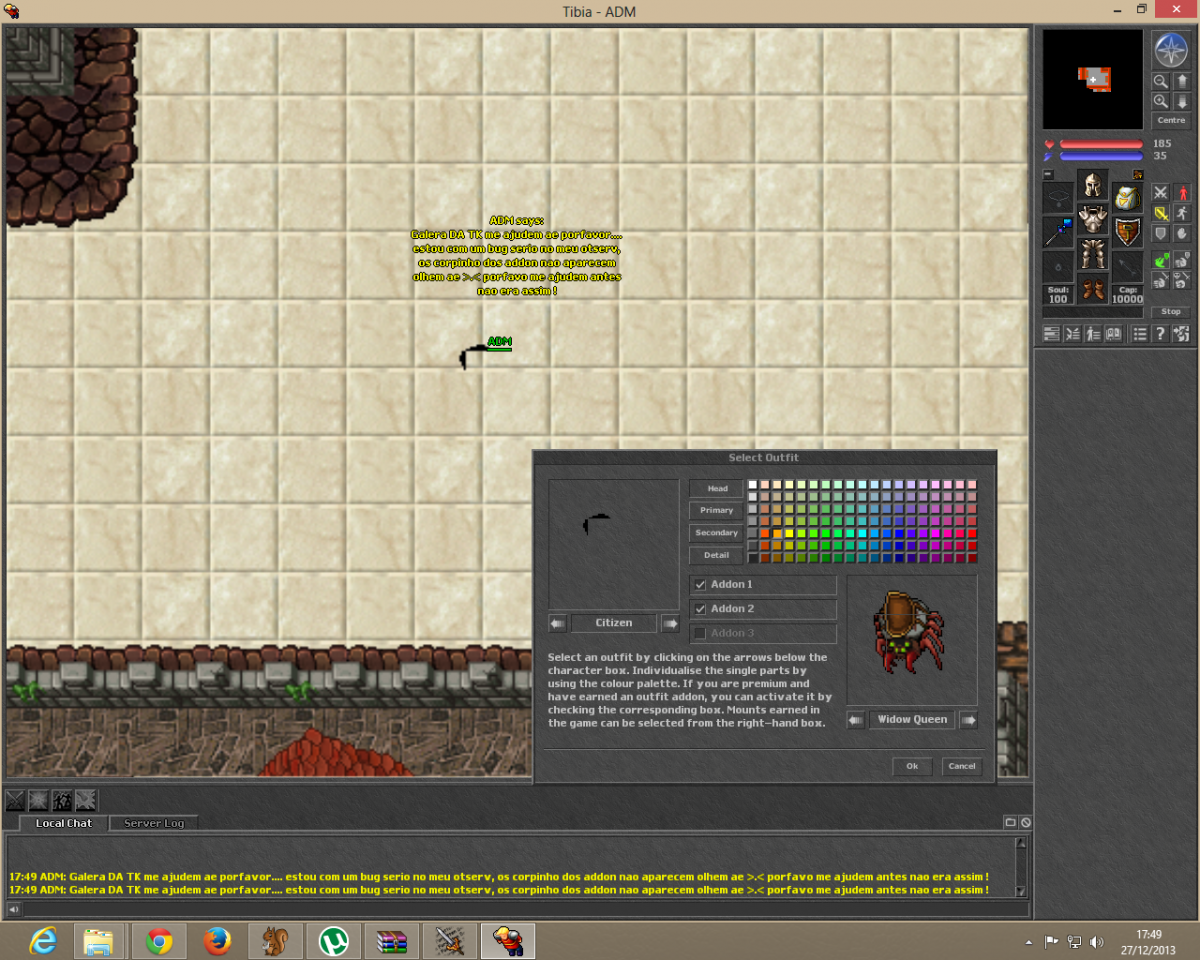This screenshot has height=960, width=1200.
Task: Move minimap one floor down
Action: pos(1182,101)
